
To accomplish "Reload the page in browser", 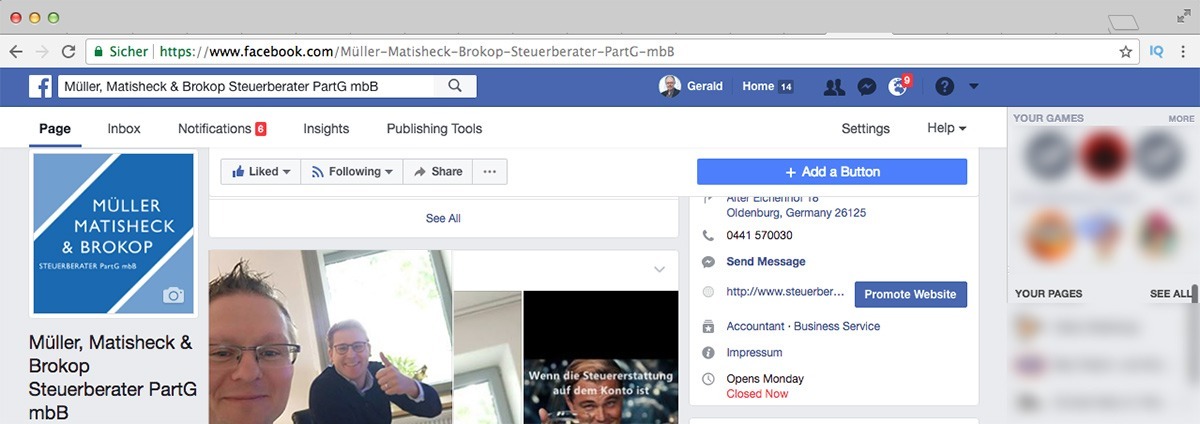I will 68,51.
